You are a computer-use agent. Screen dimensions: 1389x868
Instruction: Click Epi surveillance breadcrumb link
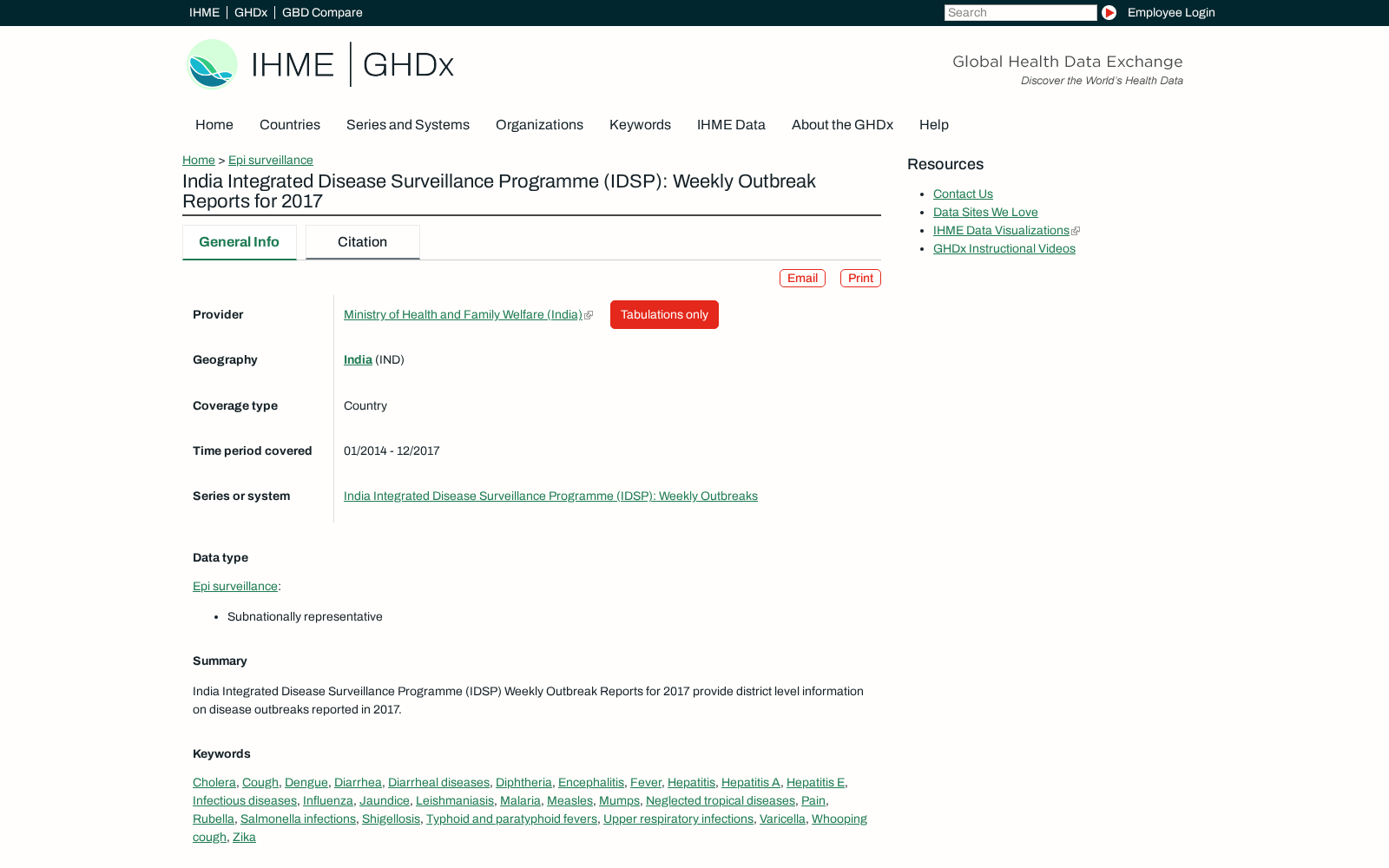(271, 160)
